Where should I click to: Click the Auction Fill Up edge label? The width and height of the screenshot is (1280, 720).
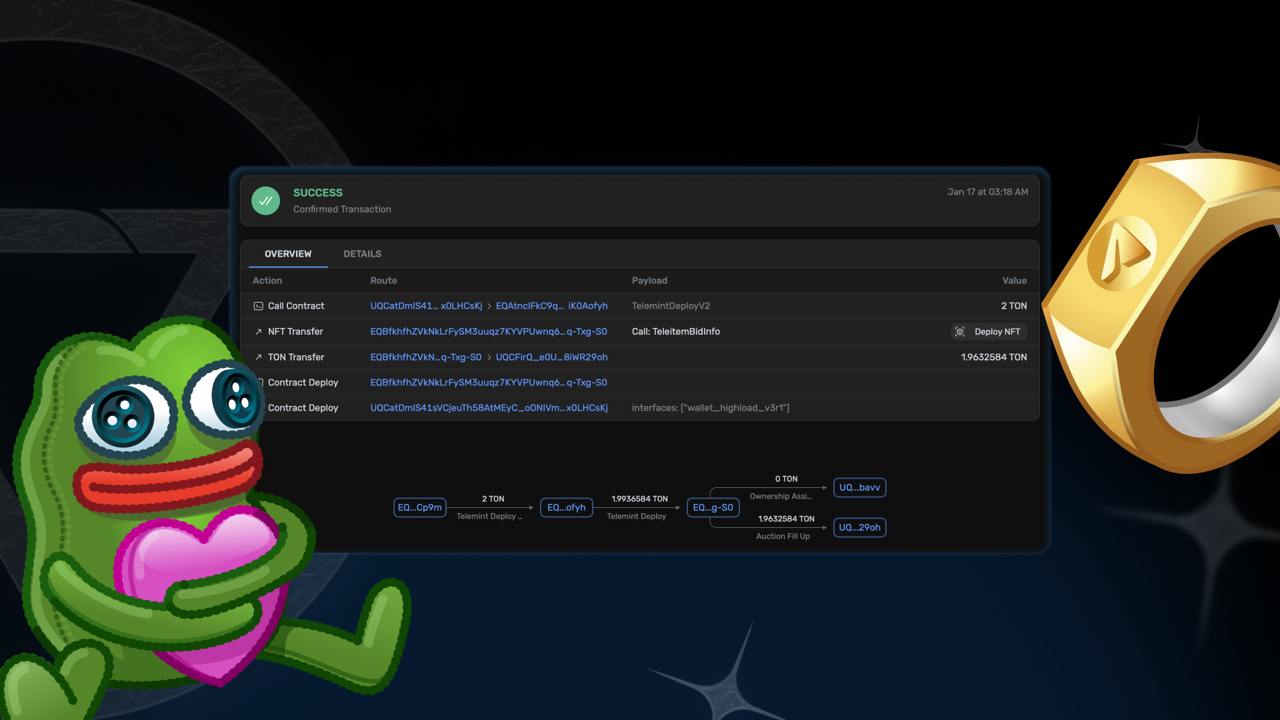[783, 536]
